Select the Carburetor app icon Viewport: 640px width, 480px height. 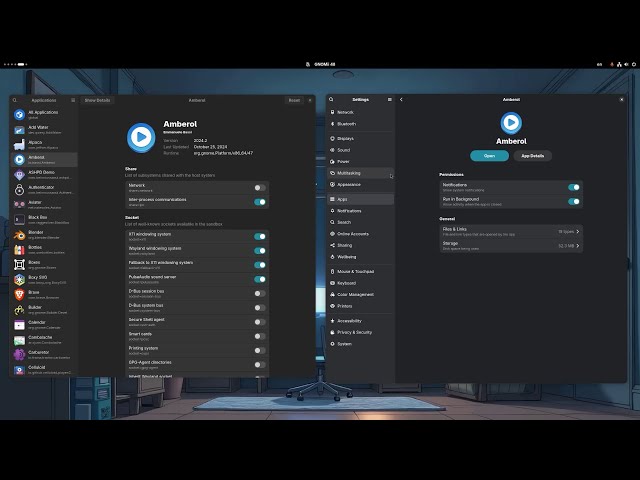pyautogui.click(x=19, y=355)
